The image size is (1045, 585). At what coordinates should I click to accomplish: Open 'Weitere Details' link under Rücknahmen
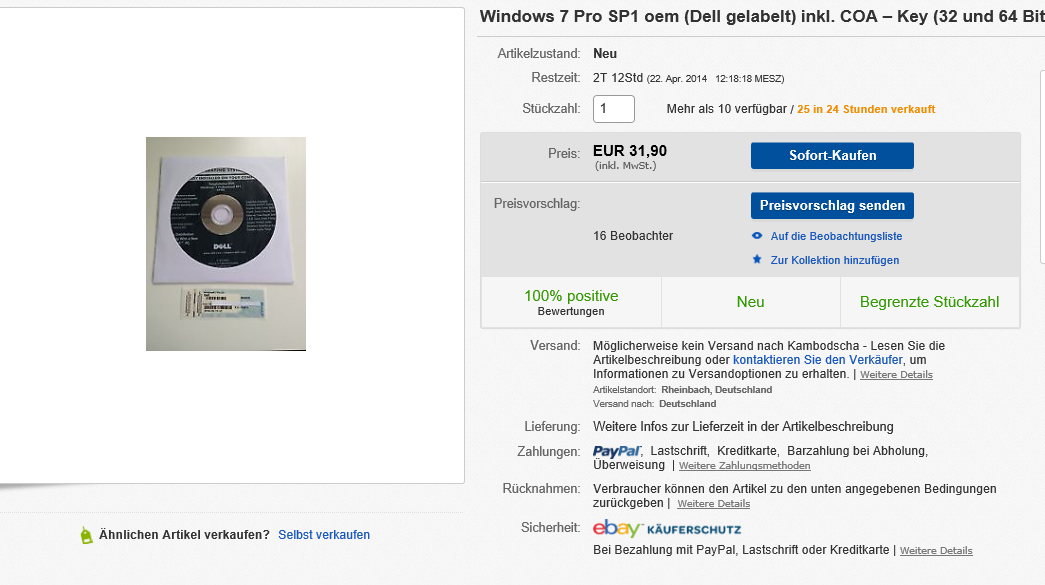click(713, 504)
